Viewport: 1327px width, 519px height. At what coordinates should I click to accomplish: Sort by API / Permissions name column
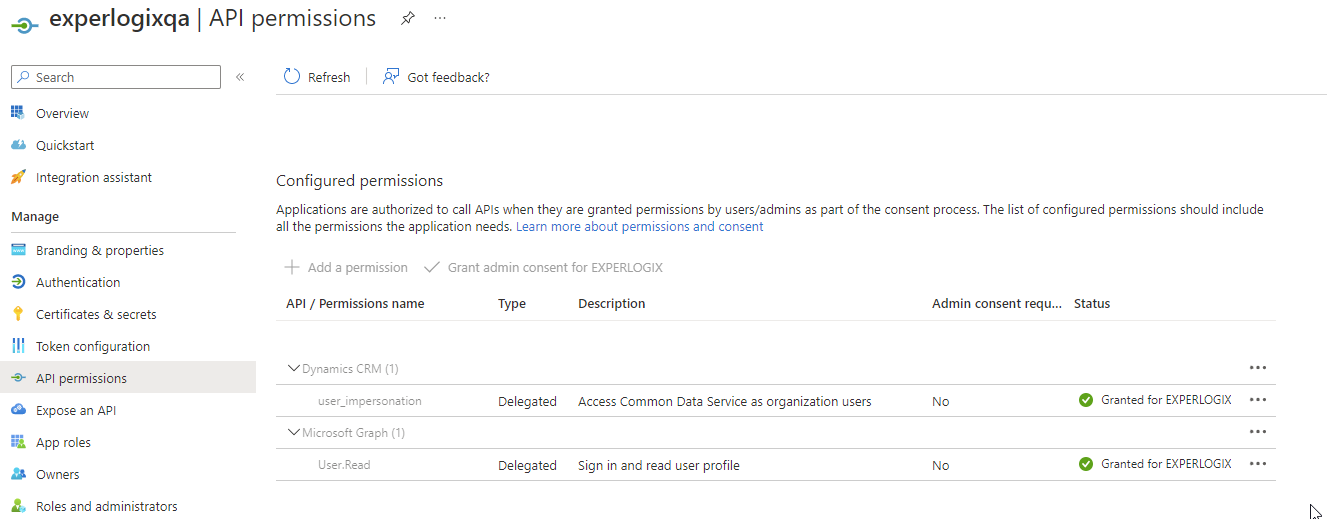click(x=355, y=303)
